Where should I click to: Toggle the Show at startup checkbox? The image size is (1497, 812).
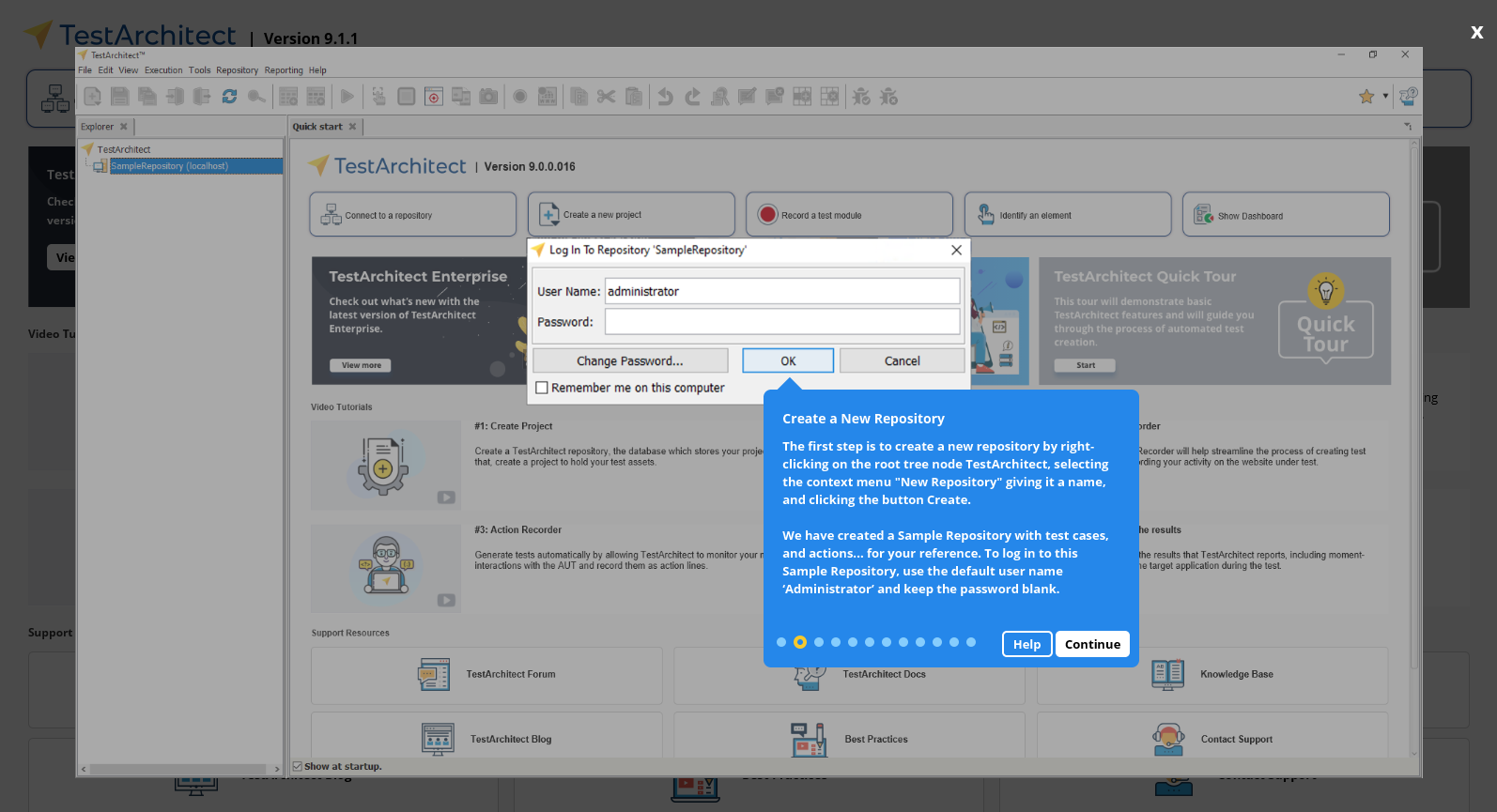298,767
